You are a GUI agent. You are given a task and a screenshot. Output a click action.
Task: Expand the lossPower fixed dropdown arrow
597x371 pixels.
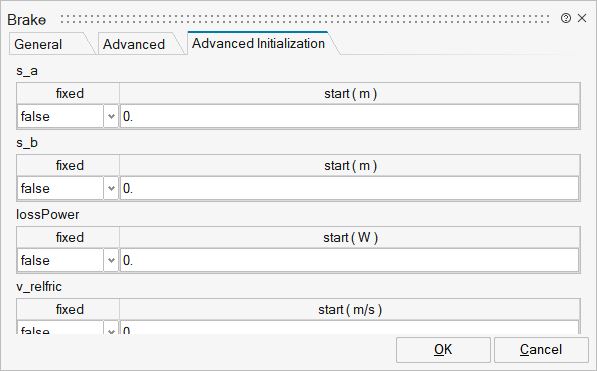tap(111, 261)
